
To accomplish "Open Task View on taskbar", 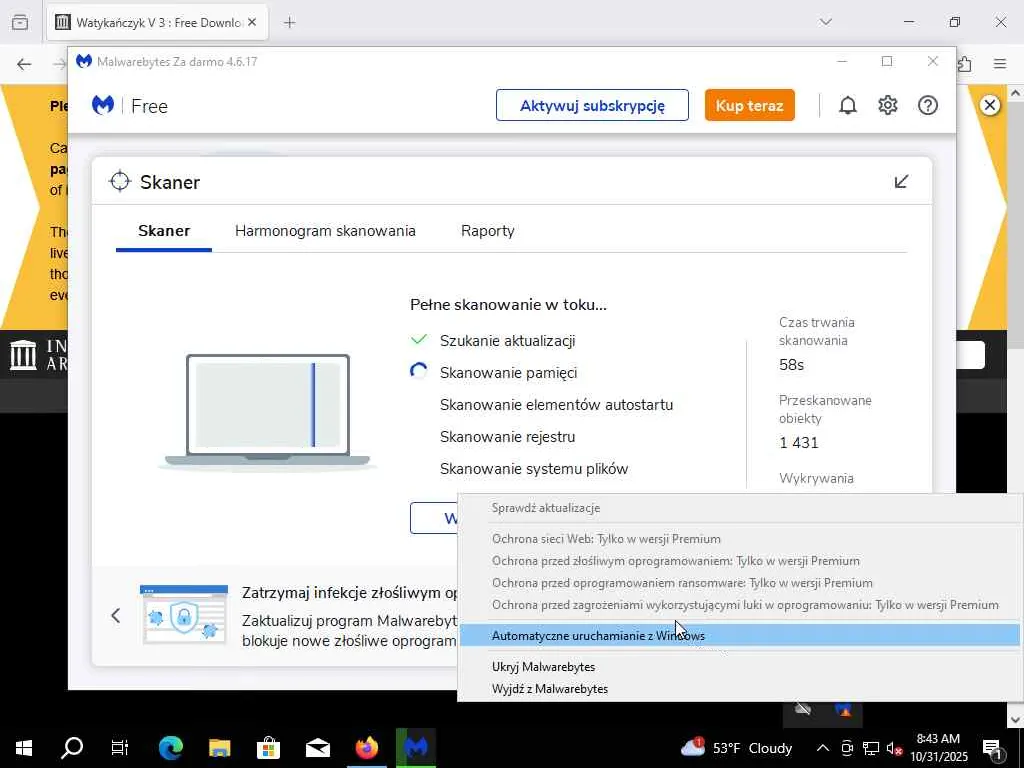I will pos(120,748).
